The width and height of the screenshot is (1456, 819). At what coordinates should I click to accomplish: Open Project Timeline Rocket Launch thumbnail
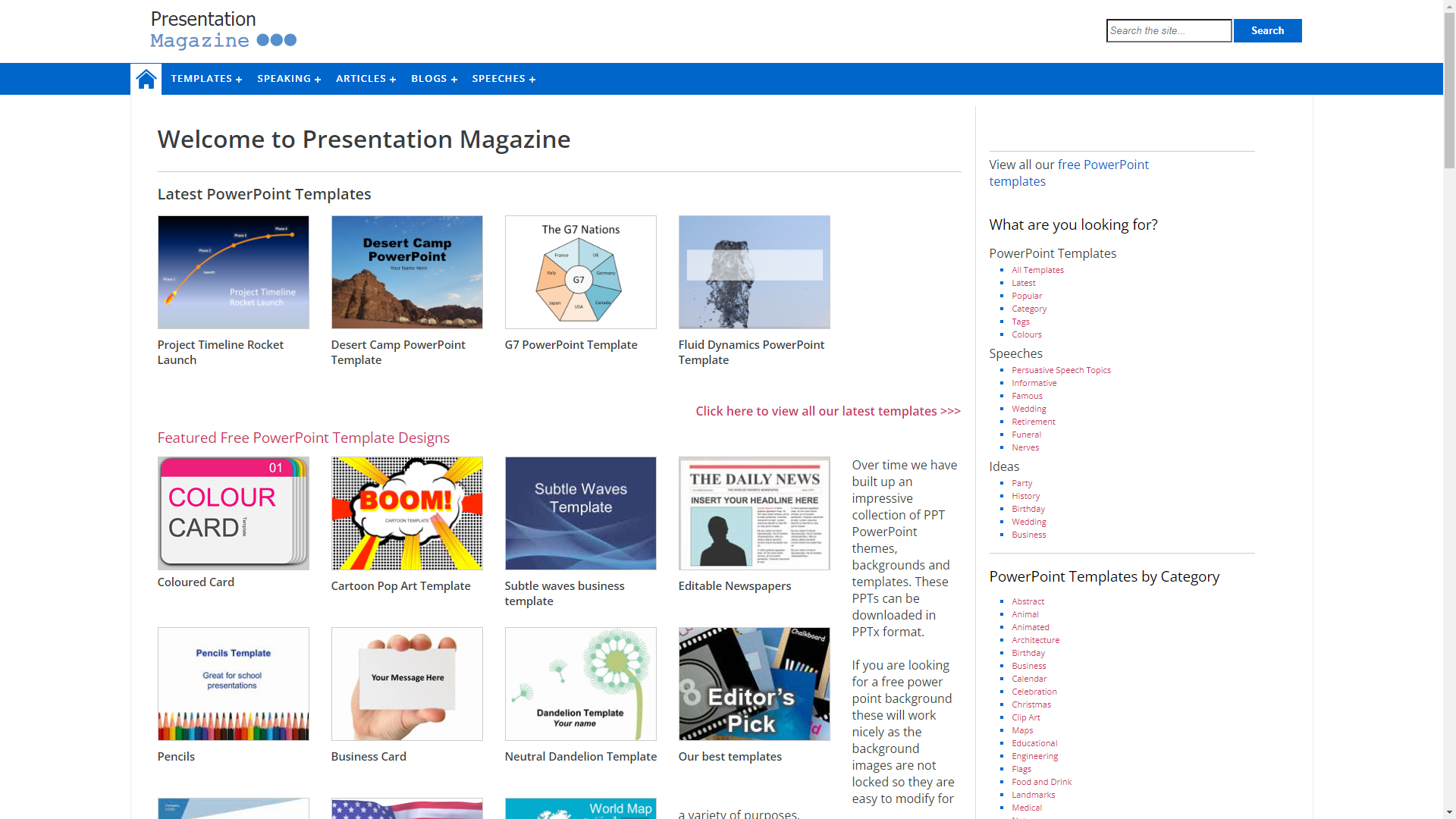click(233, 272)
